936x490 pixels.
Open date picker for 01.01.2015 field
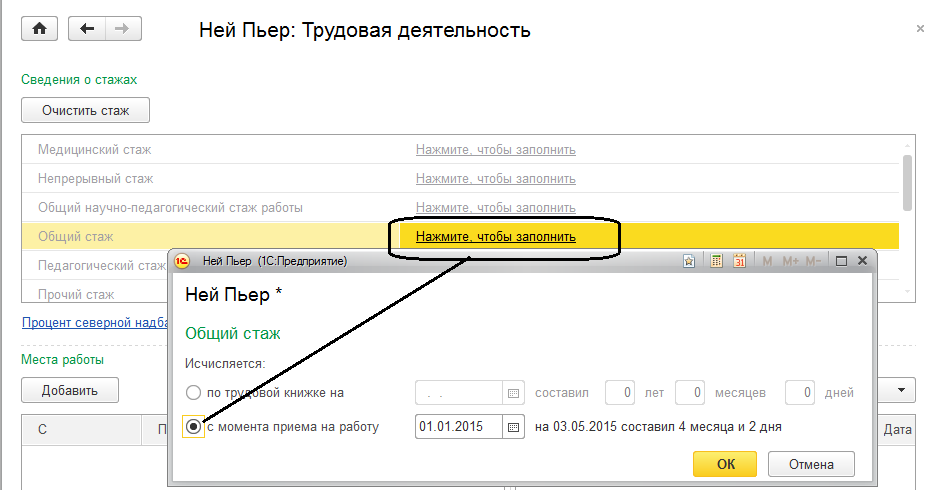pyautogui.click(x=513, y=427)
